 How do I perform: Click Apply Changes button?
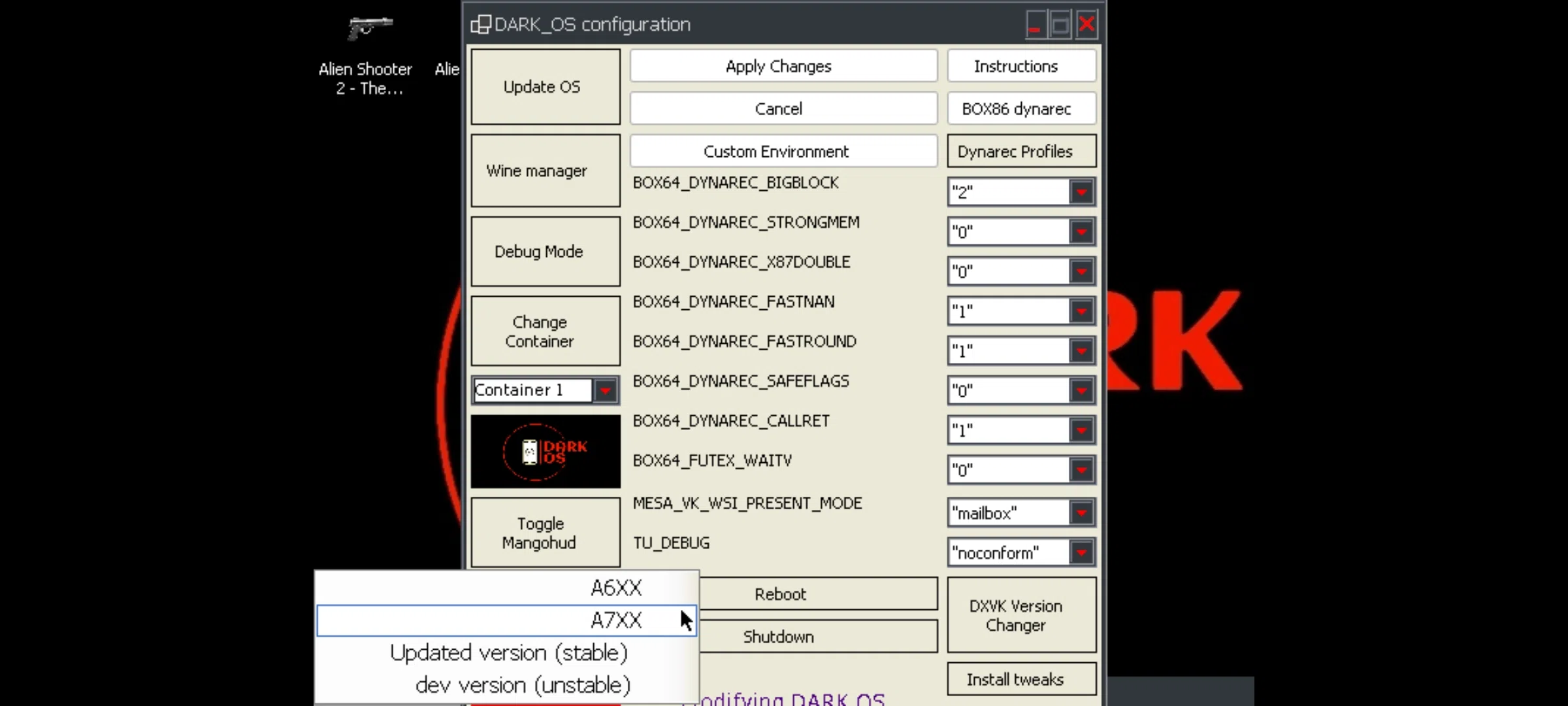[x=783, y=66]
